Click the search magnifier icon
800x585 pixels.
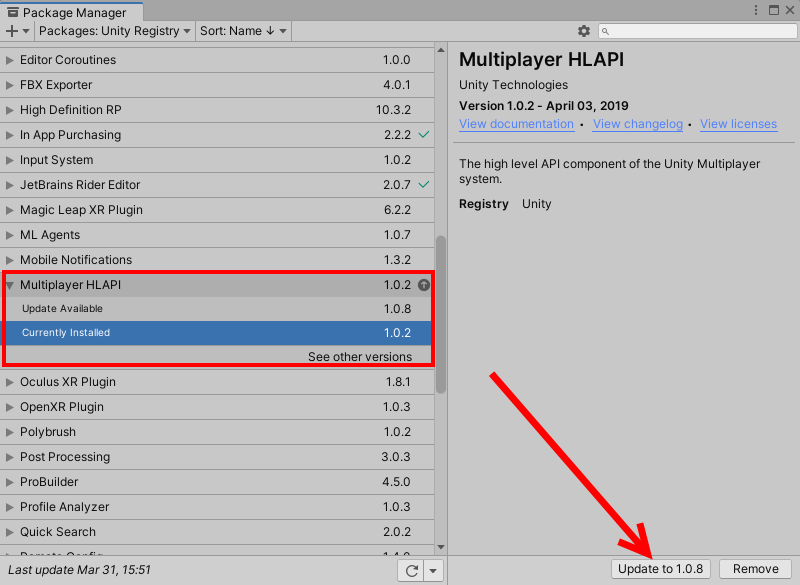605,32
